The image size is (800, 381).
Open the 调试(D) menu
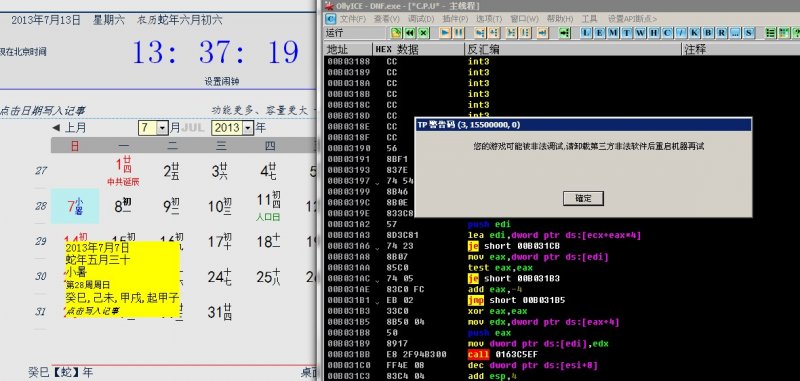point(421,19)
